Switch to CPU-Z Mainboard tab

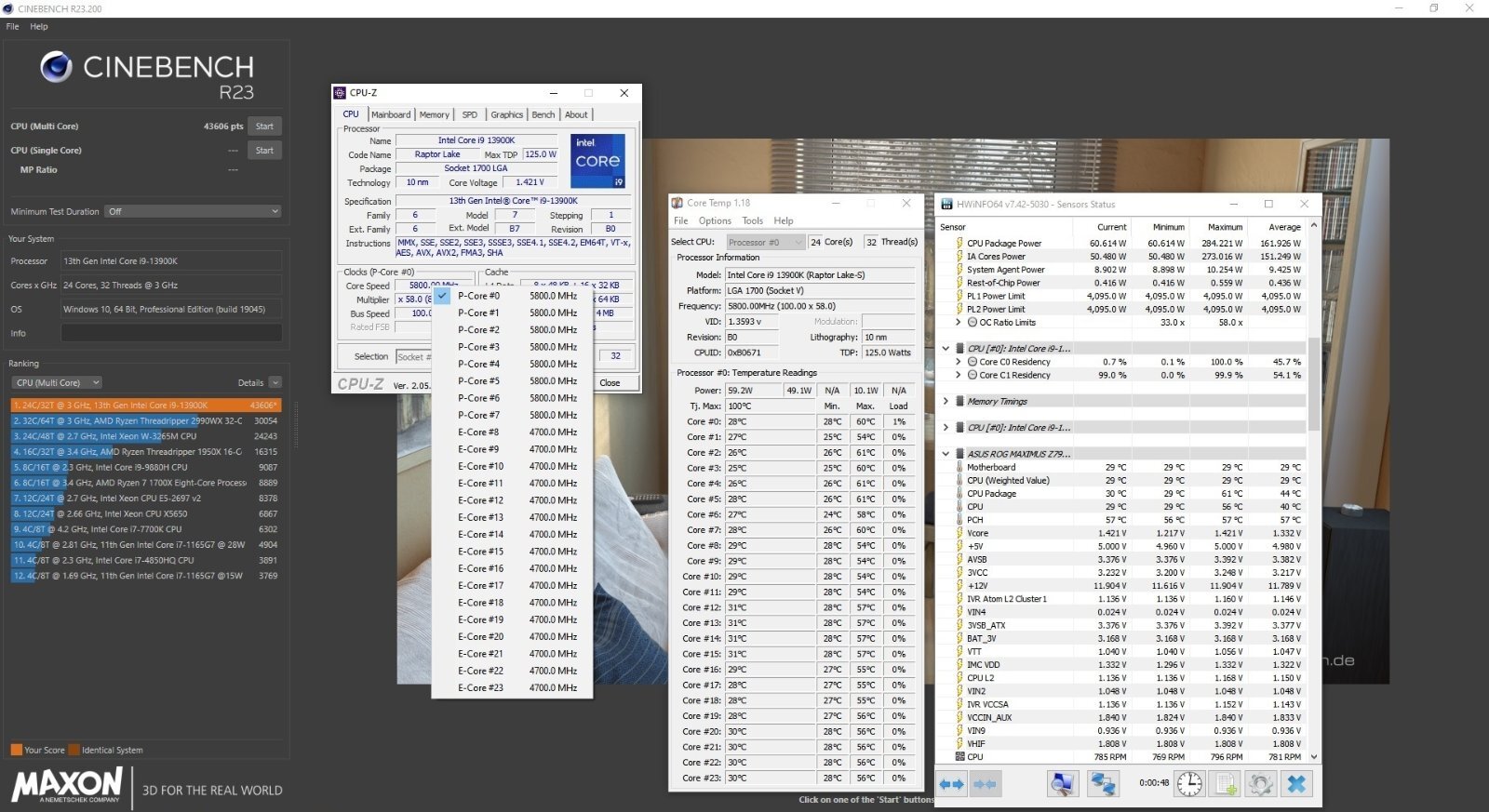point(391,114)
